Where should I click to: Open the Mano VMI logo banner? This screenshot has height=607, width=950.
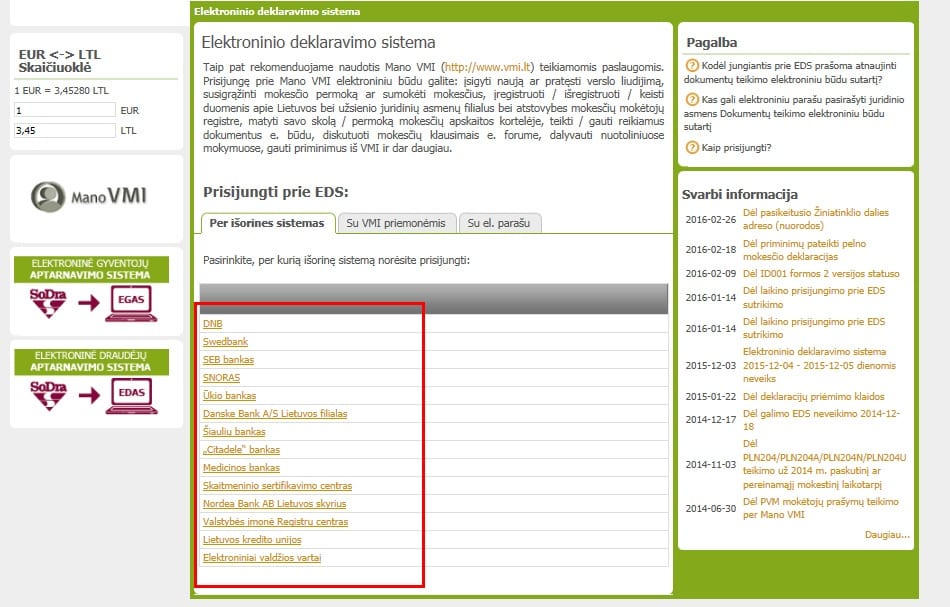tap(89, 196)
